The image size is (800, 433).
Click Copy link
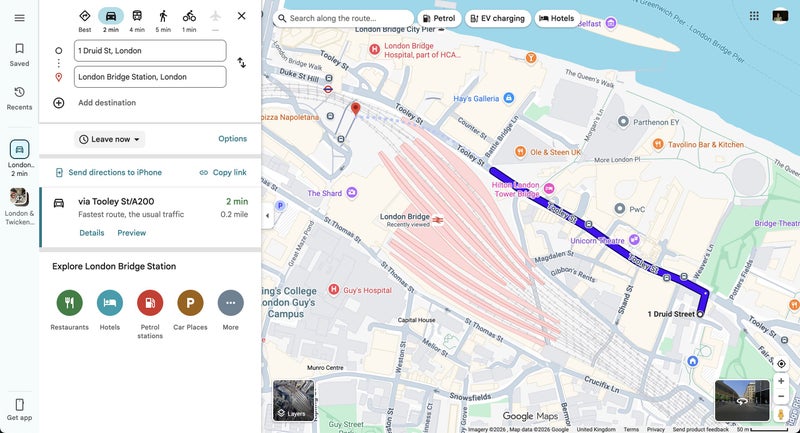point(223,173)
